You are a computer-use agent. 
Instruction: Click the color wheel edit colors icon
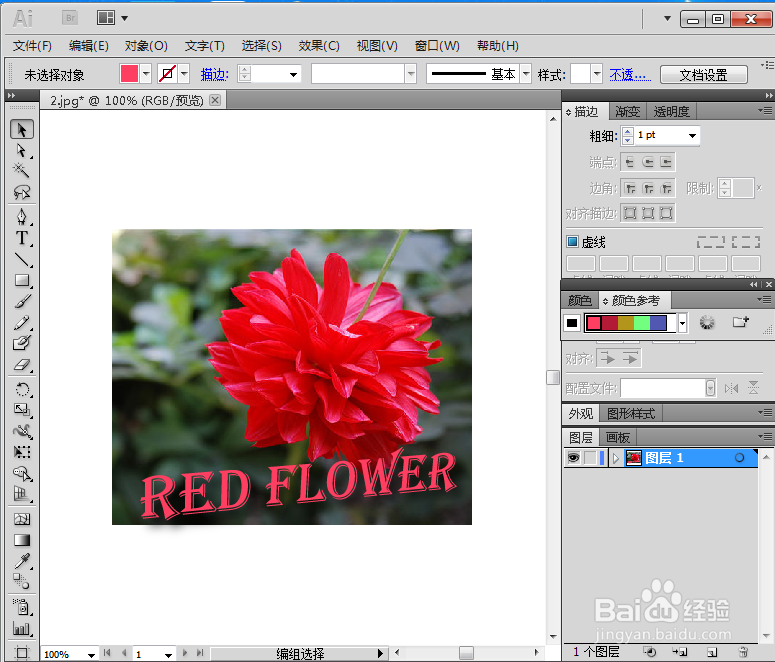point(707,323)
